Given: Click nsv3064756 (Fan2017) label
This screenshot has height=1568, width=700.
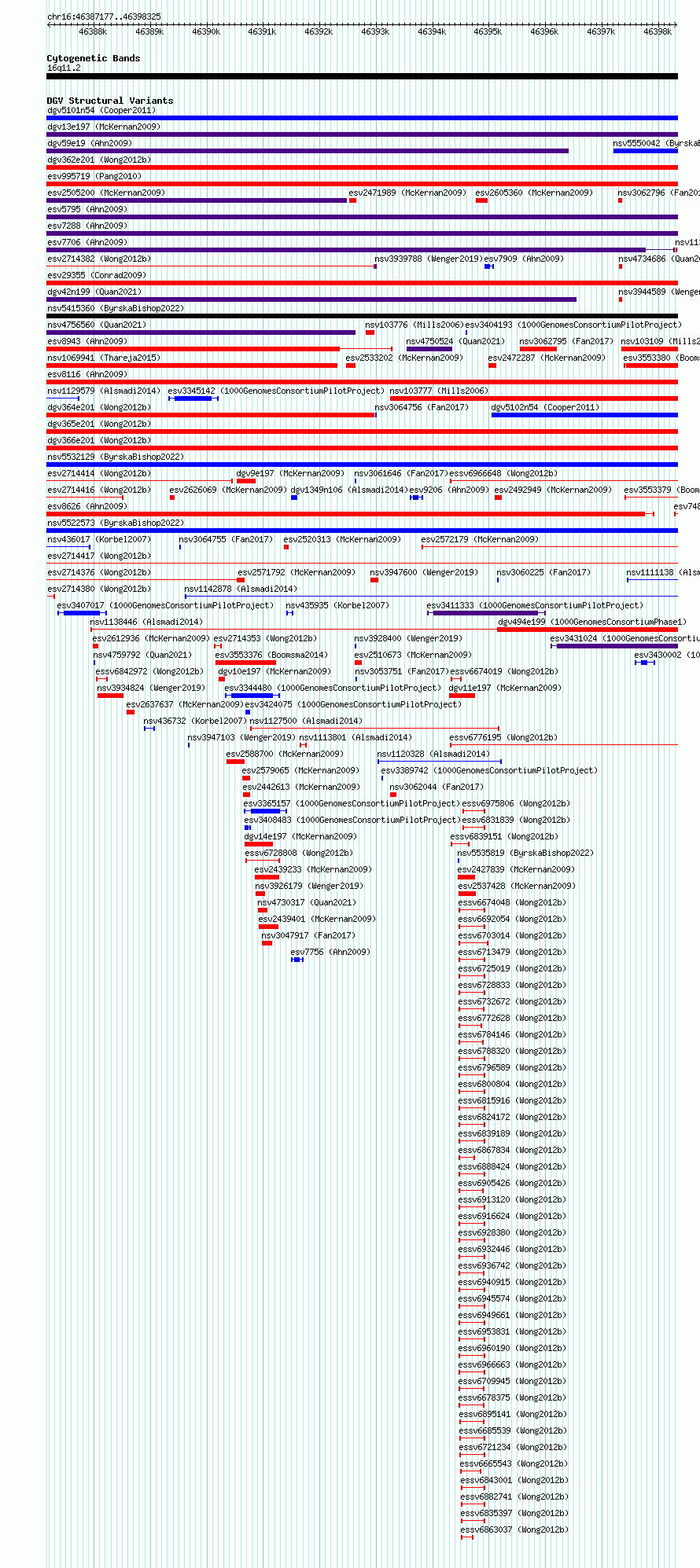Looking at the screenshot, I should click(x=422, y=407).
